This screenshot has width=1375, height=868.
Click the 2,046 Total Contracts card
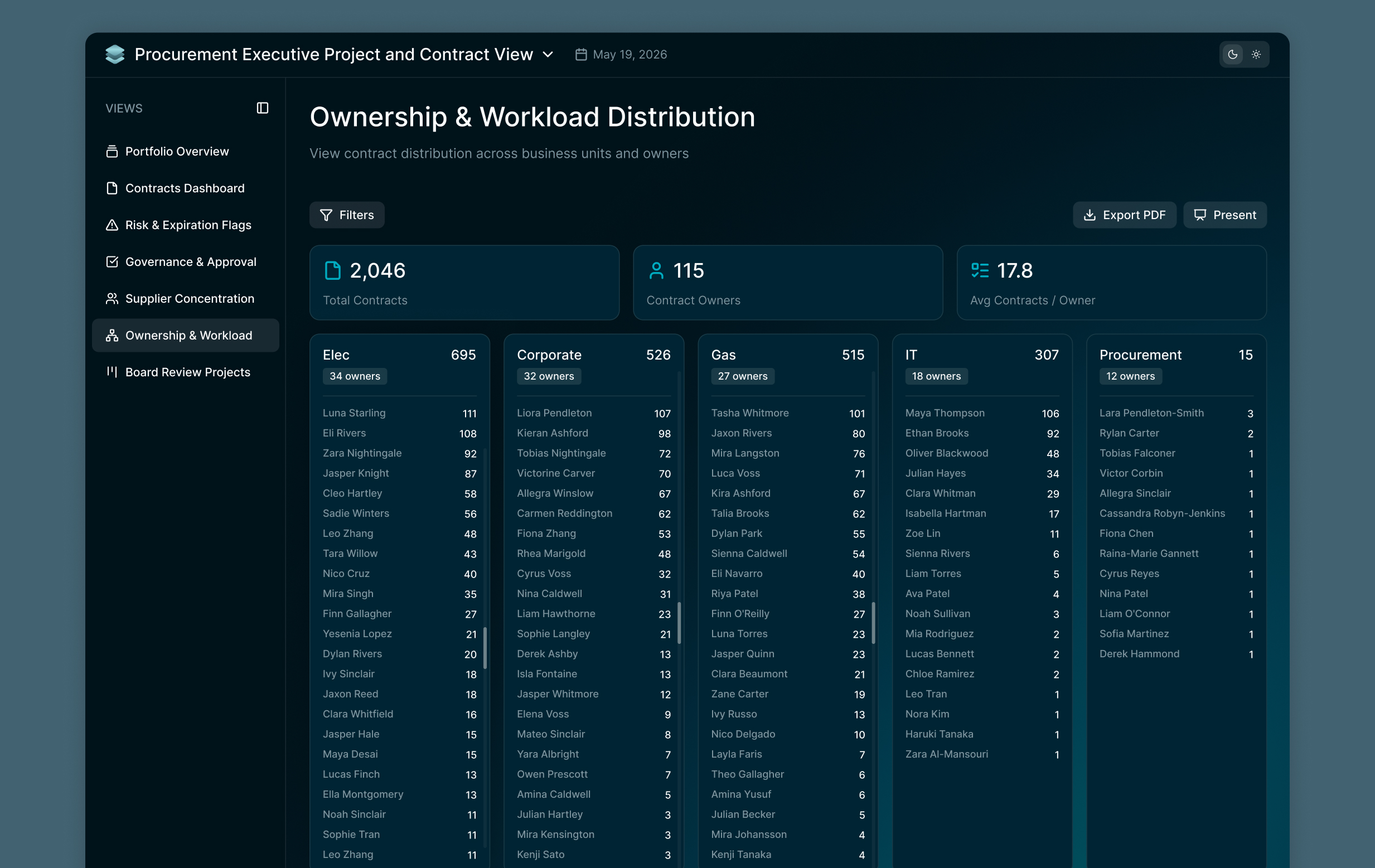tap(464, 283)
